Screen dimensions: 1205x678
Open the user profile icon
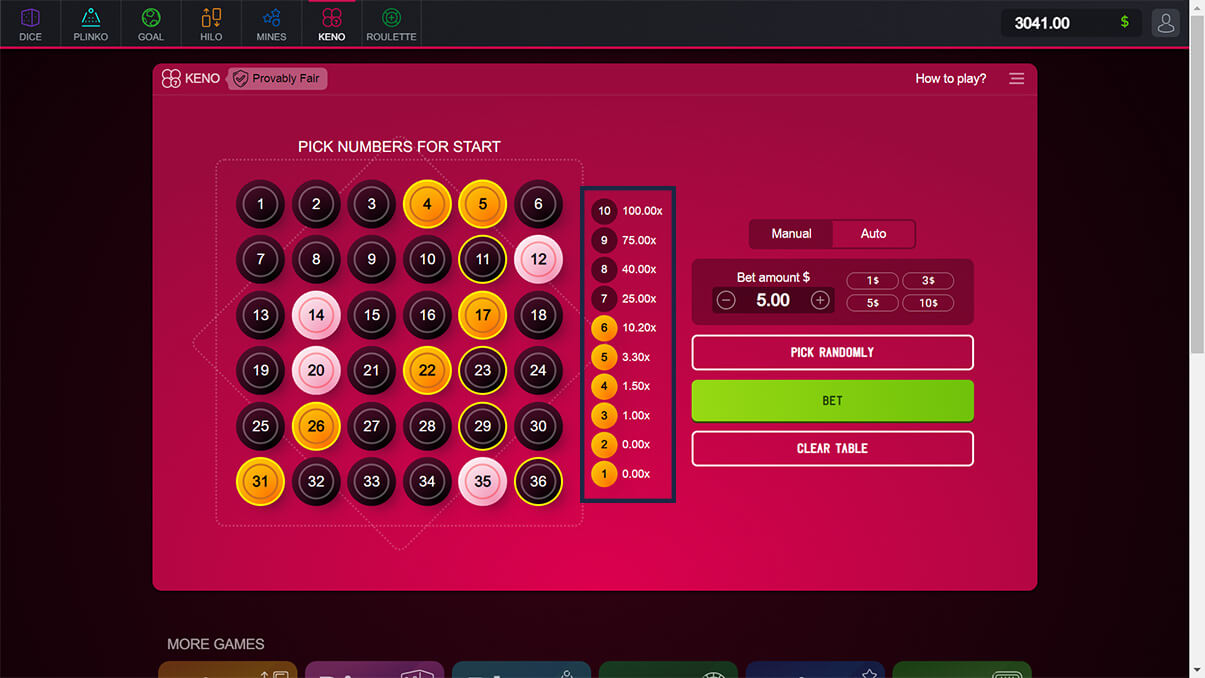(1165, 23)
